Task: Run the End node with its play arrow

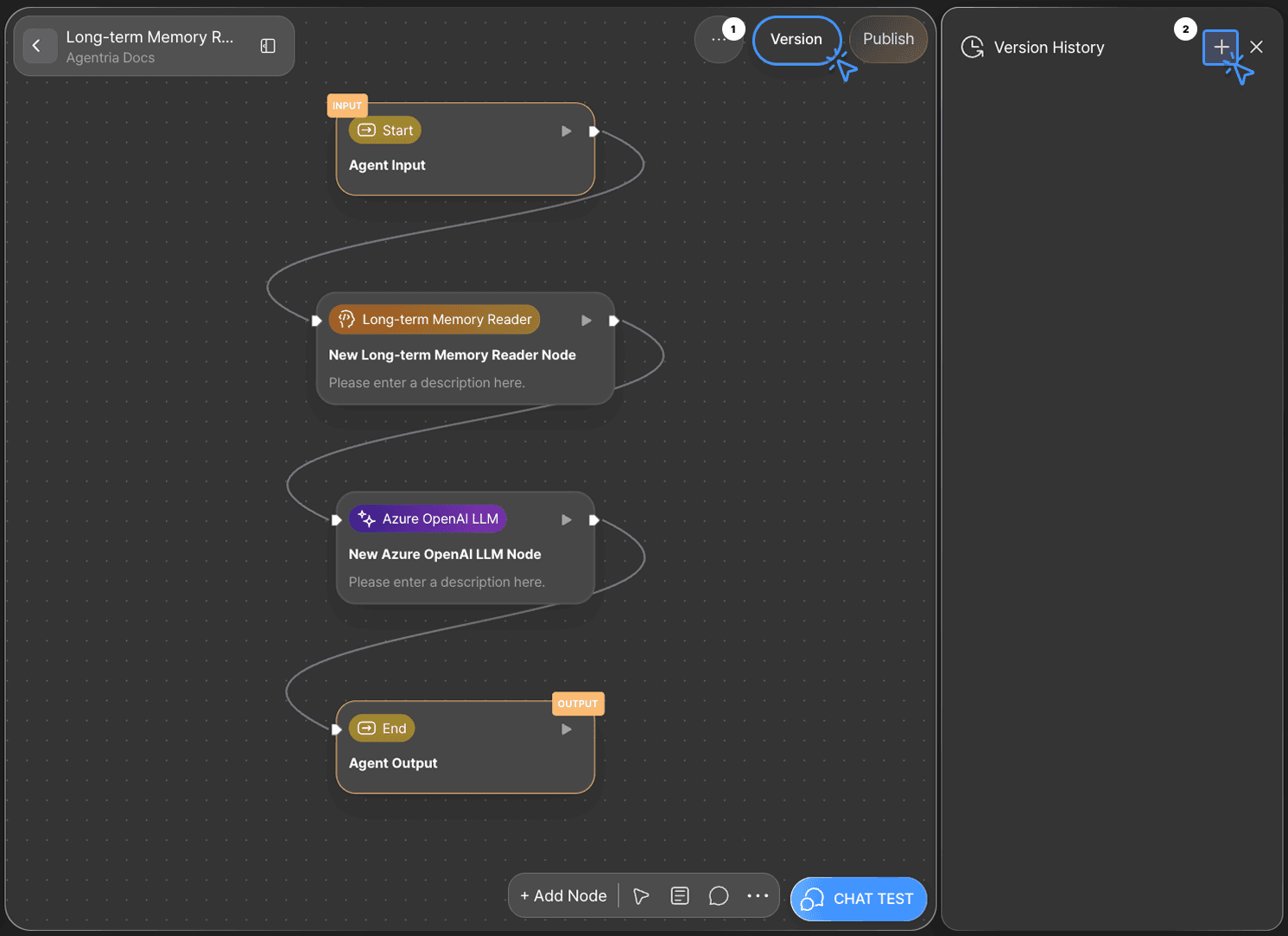Action: click(567, 729)
